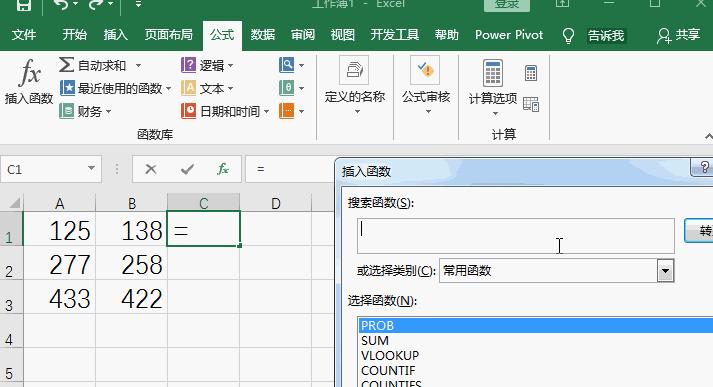Open Recently Used functions star icon

tap(67, 88)
